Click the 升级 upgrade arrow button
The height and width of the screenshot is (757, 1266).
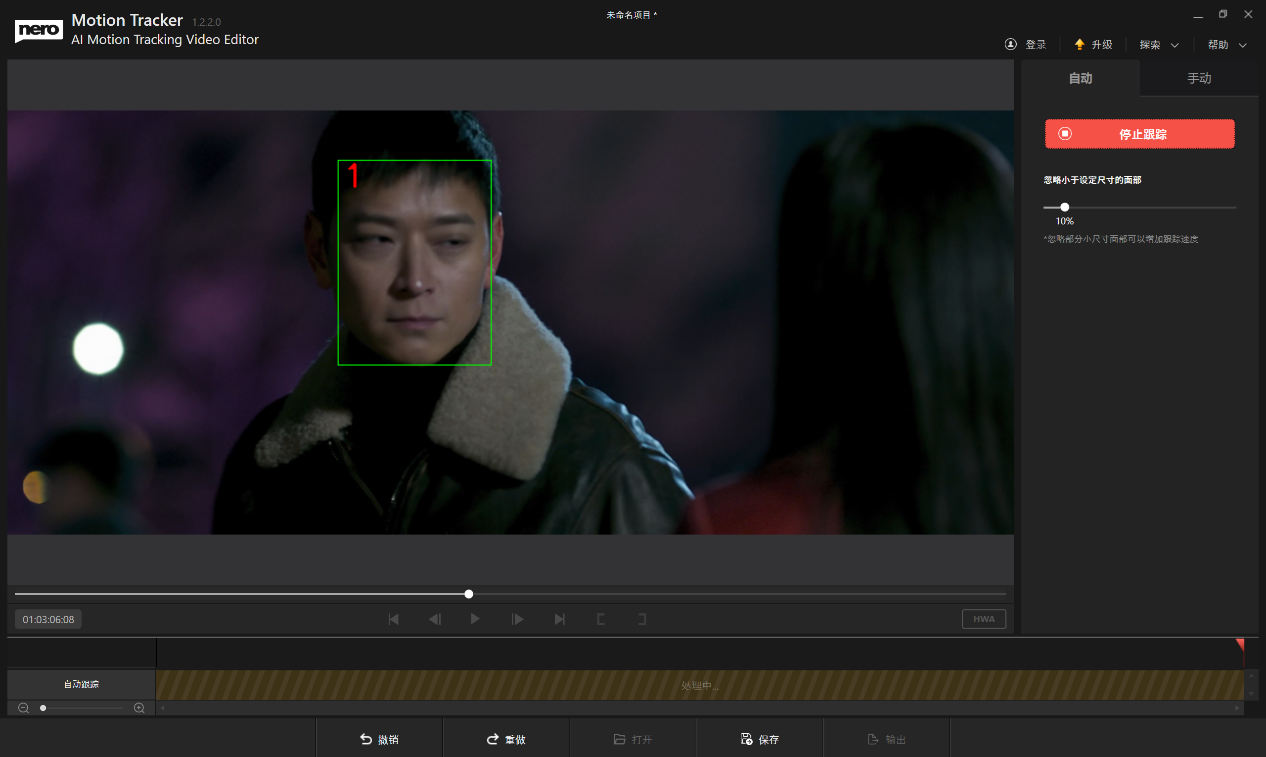[1093, 45]
